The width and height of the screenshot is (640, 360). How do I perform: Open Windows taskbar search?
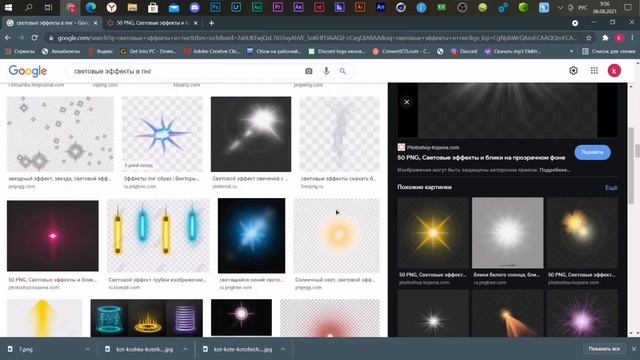[29, 7]
